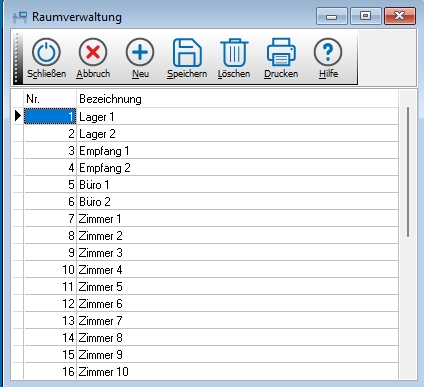Select the Zimmer 3 cell

click(237, 253)
